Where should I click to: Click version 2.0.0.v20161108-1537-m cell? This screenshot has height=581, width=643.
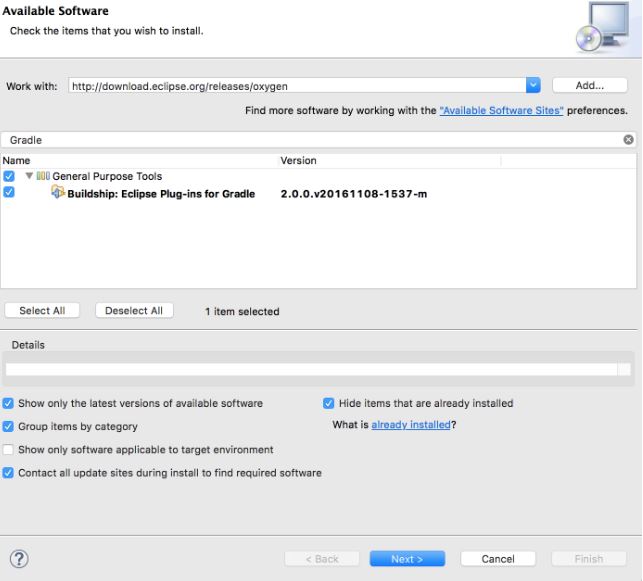click(x=353, y=194)
